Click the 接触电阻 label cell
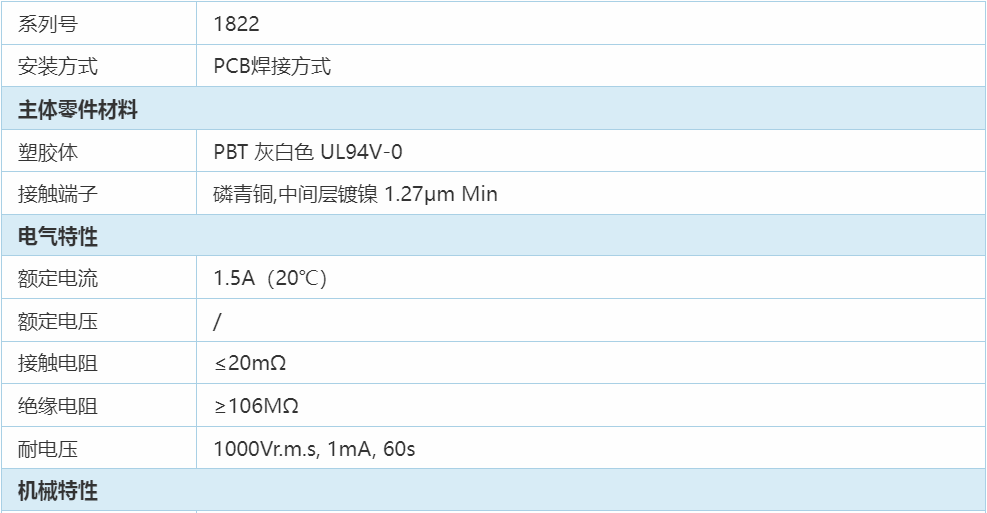 pos(99,363)
